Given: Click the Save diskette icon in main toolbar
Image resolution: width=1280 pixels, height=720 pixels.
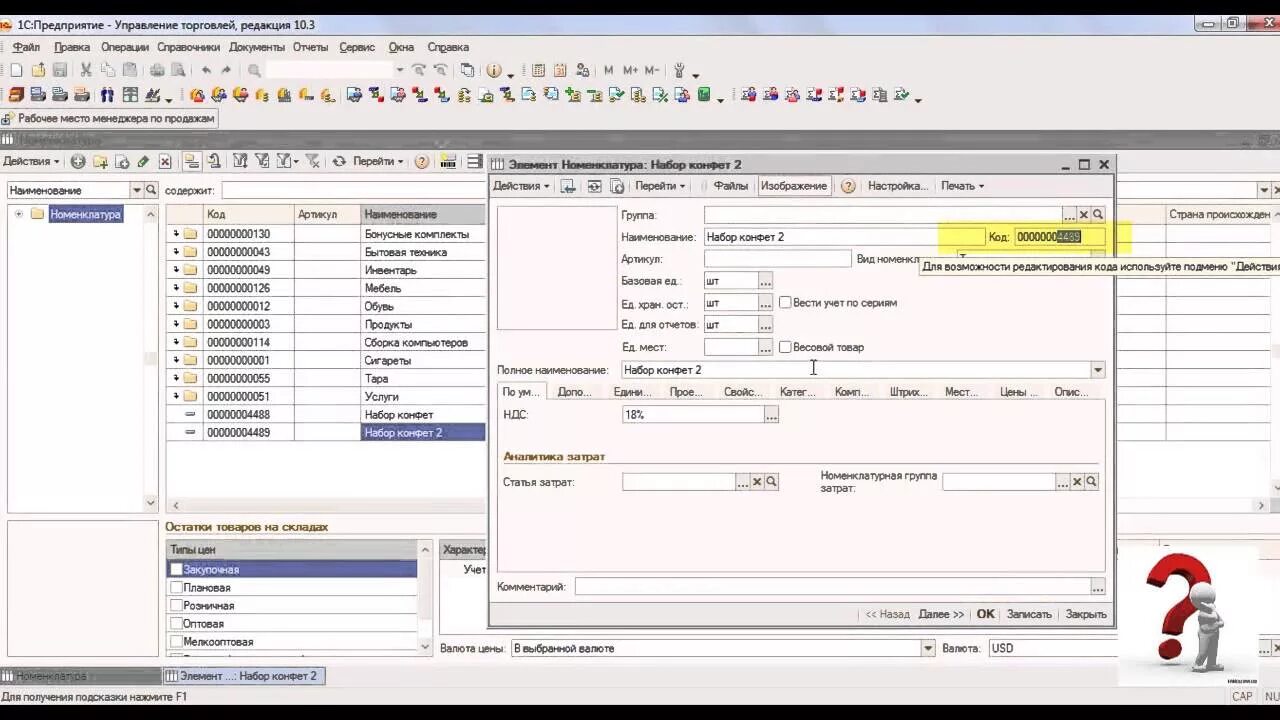Looking at the screenshot, I should [x=60, y=70].
